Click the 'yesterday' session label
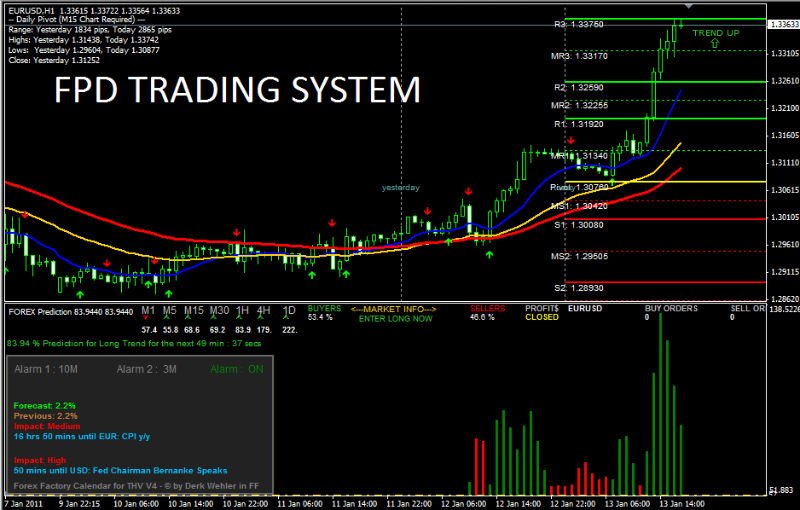 (401, 188)
